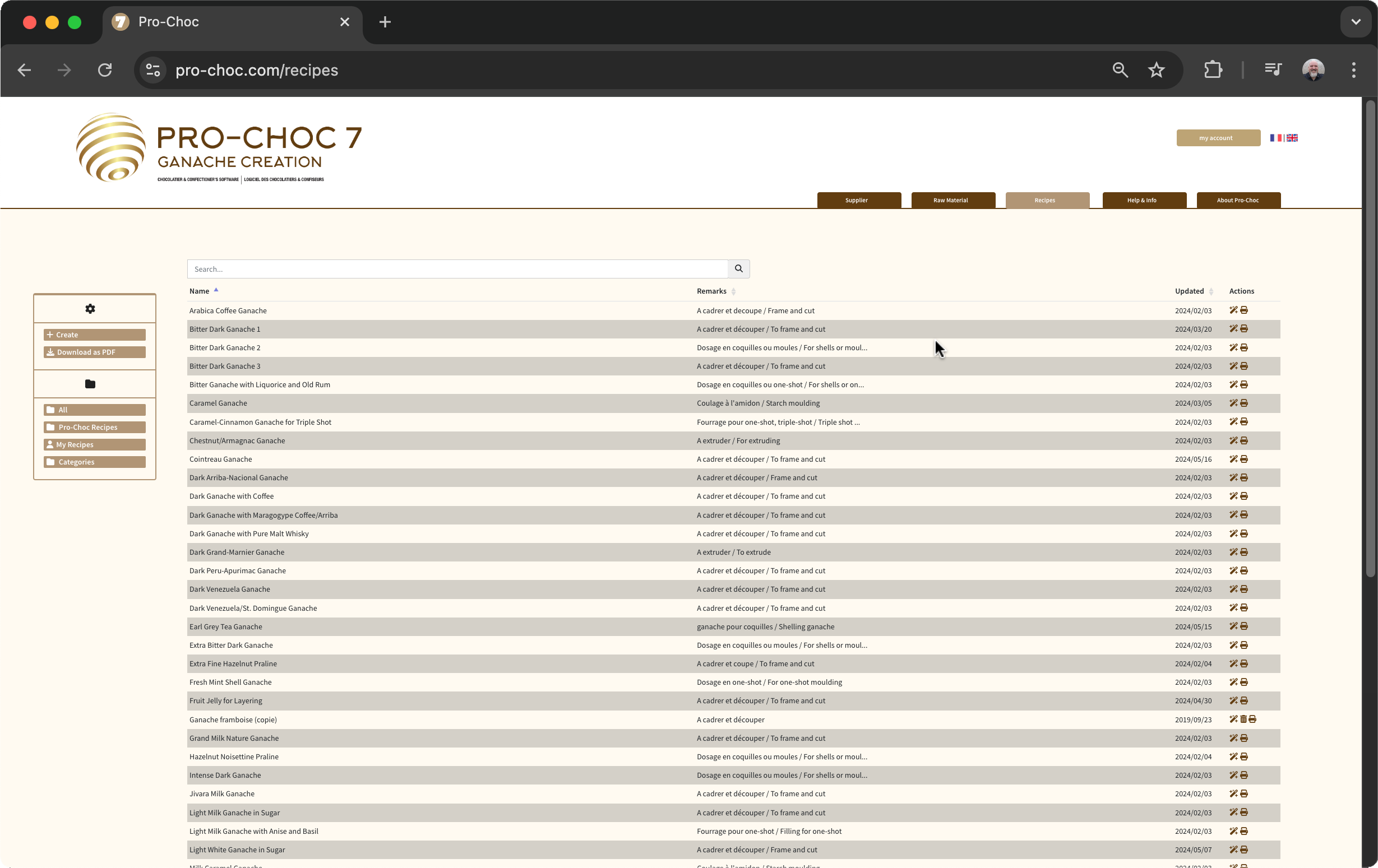This screenshot has height=868, width=1378.
Task: Sort recipes by Updated date
Action: pos(1189,291)
